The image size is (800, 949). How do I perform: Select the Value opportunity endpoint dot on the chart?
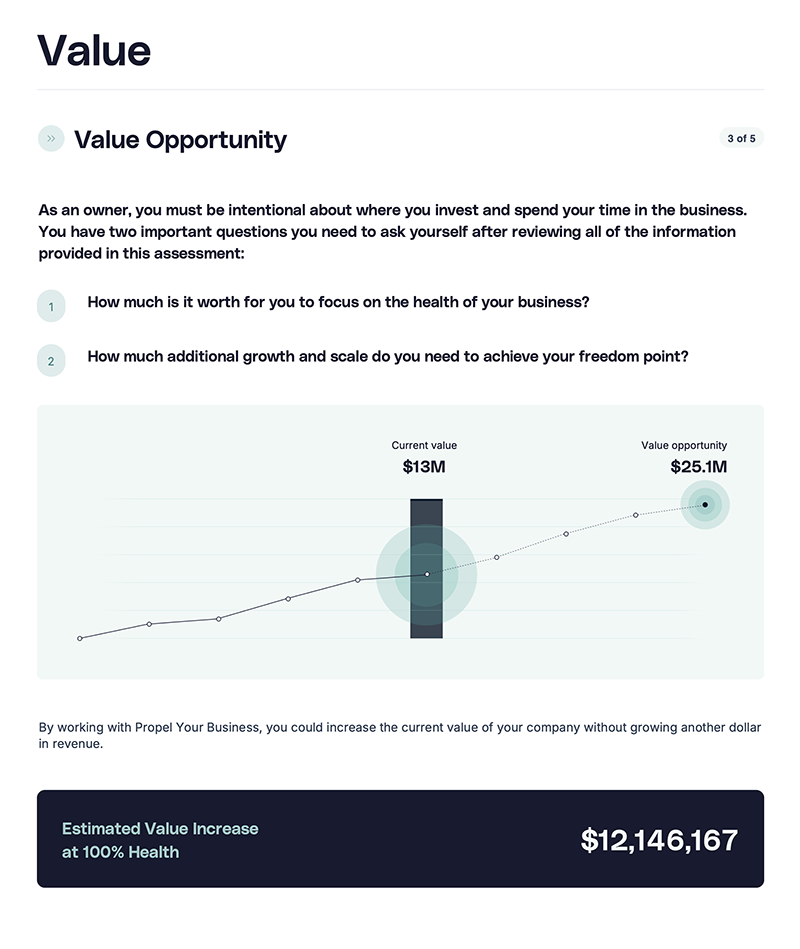click(x=705, y=505)
